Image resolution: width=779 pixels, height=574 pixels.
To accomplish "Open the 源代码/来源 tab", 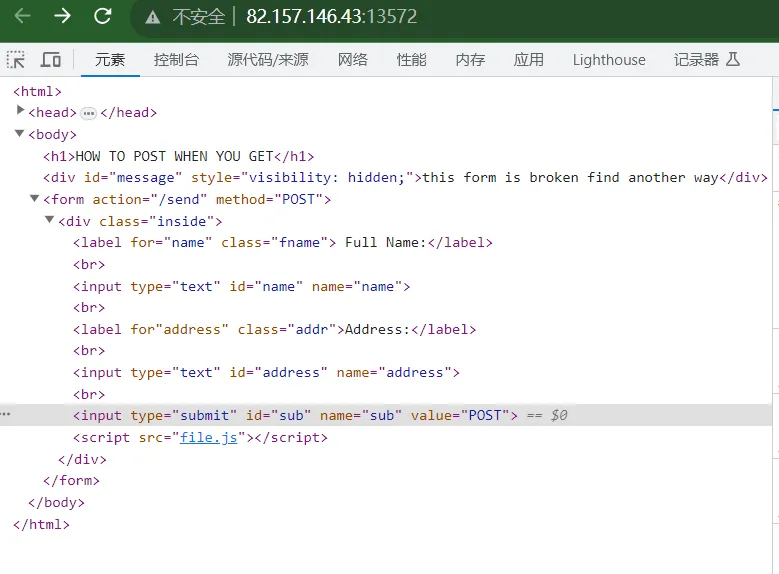I will tap(268, 60).
